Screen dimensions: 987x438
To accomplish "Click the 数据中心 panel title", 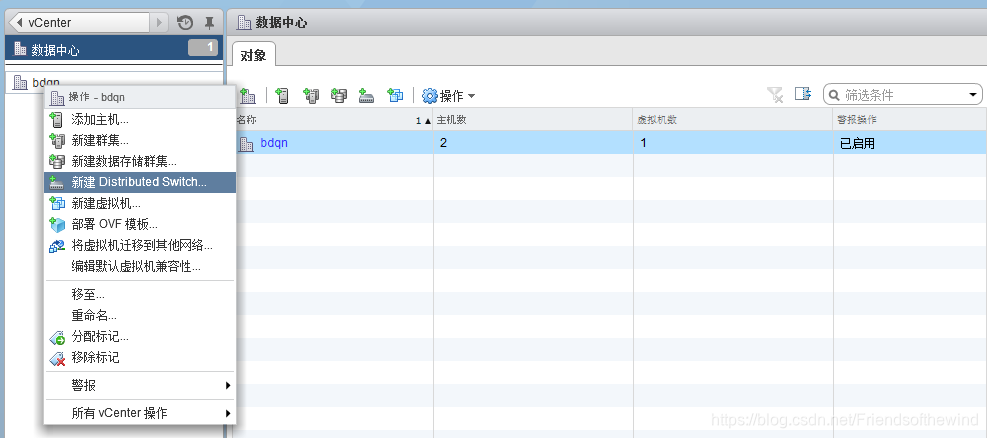I will click(x=281, y=23).
